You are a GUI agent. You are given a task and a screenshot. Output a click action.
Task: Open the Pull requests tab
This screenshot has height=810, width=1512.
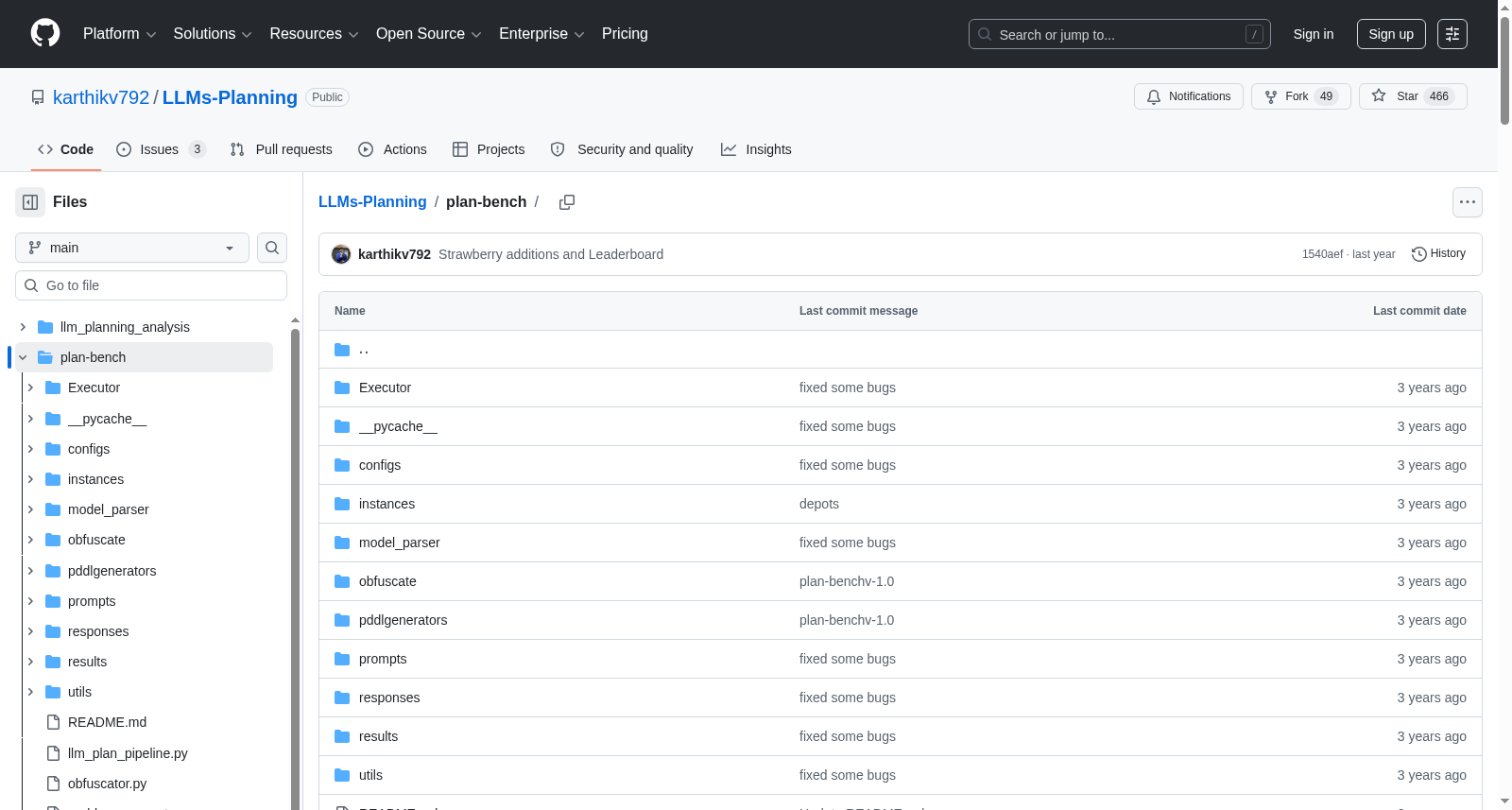pyautogui.click(x=282, y=149)
